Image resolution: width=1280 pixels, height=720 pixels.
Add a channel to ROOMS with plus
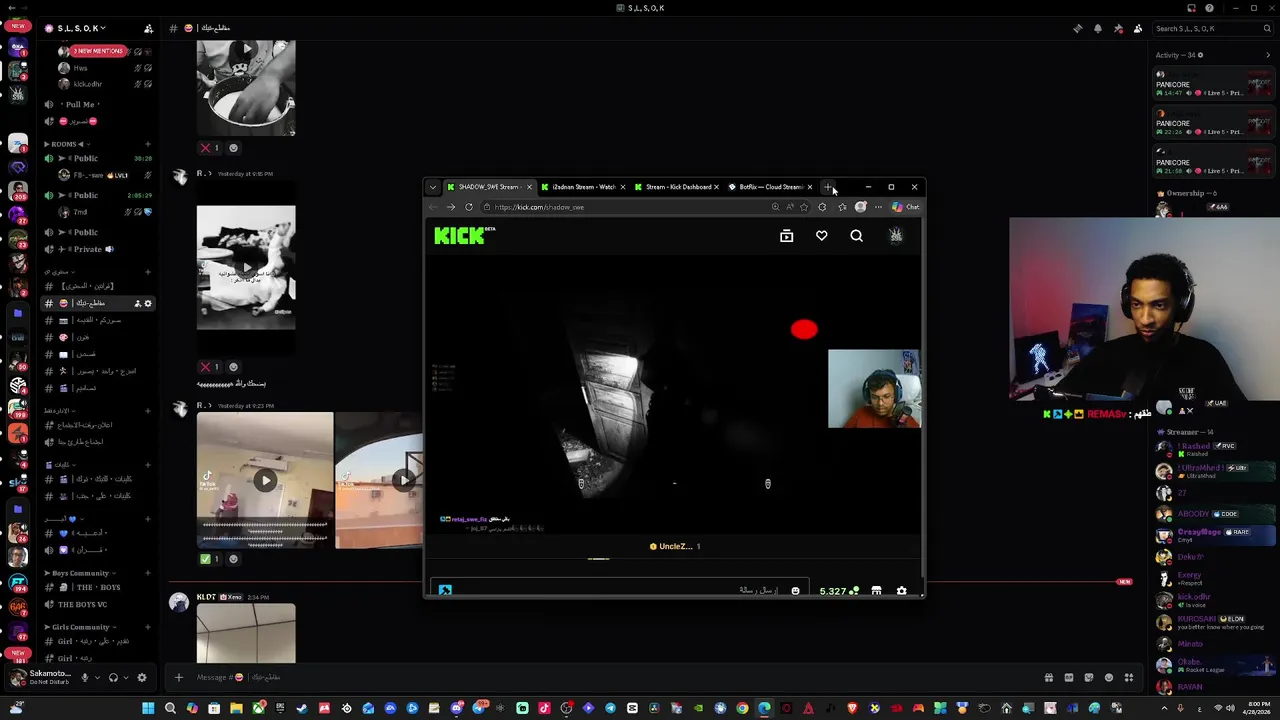pos(148,144)
